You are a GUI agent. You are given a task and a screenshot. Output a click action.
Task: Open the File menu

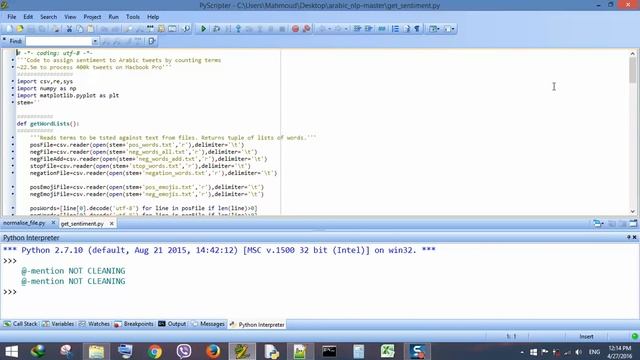click(11, 17)
